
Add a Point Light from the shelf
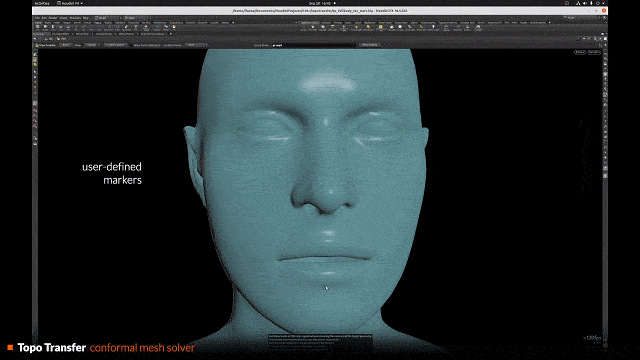[x=313, y=27]
